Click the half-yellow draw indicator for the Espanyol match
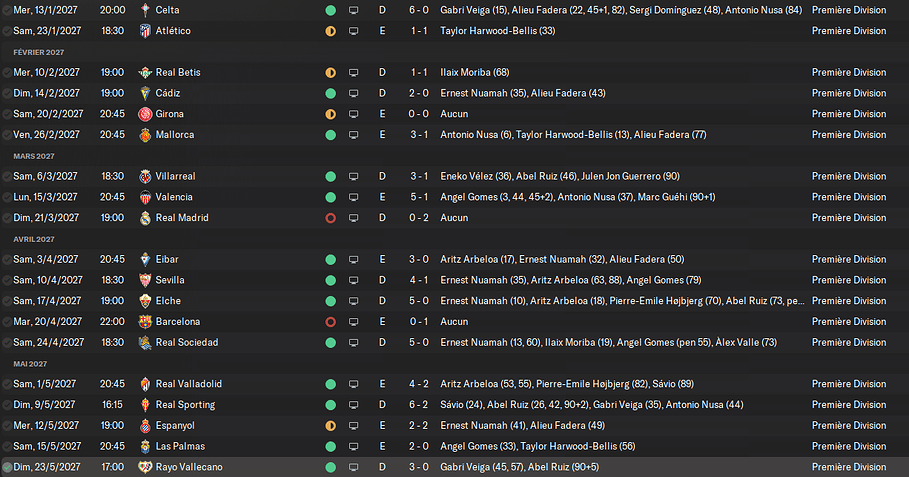 (330, 425)
